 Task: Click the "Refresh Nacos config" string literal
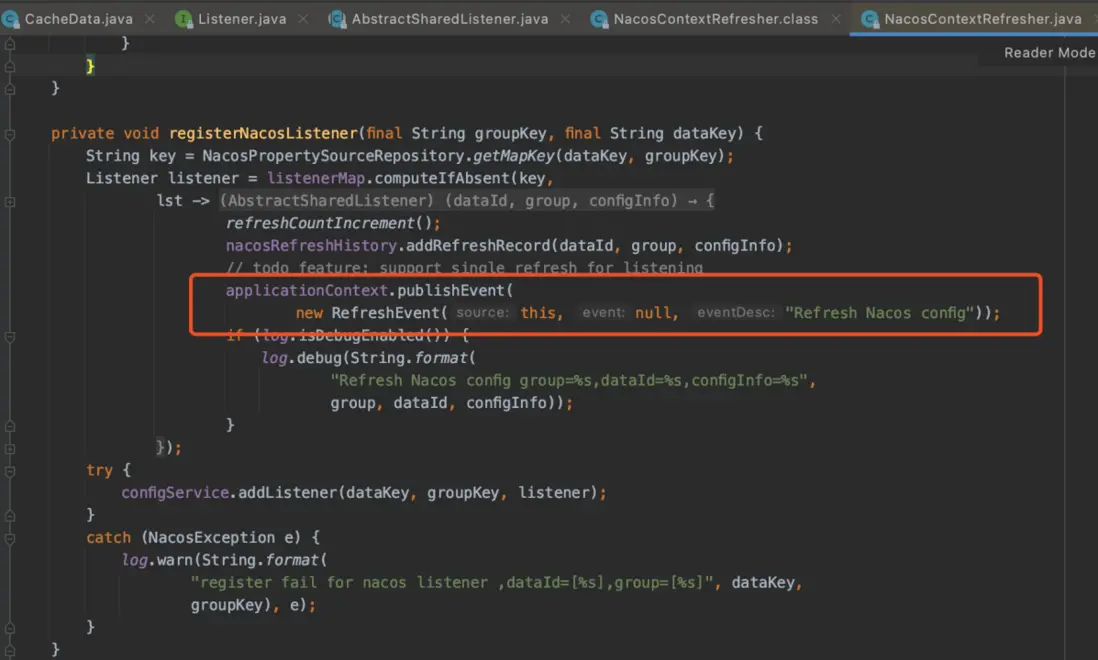881,313
